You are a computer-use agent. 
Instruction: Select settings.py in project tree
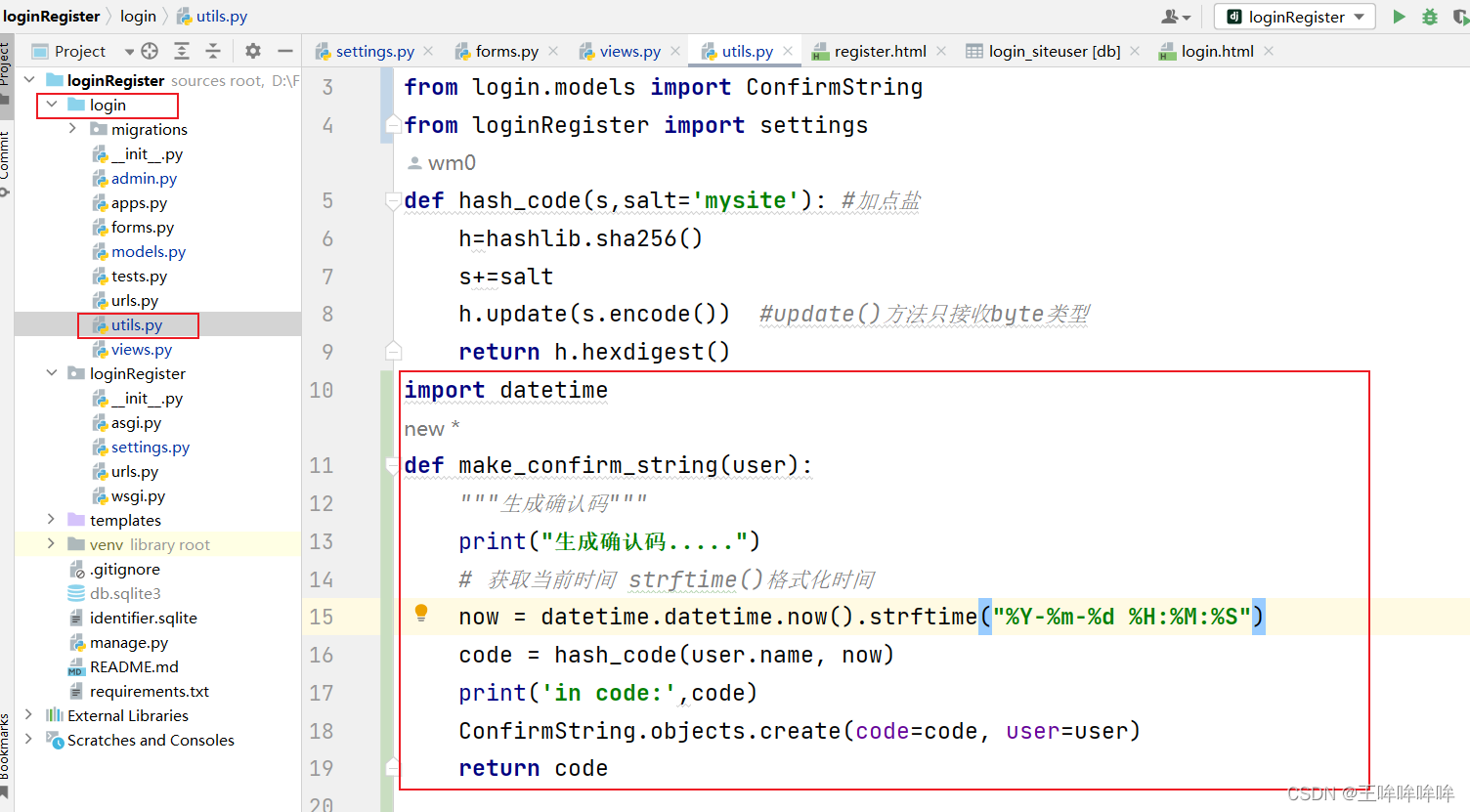click(151, 447)
